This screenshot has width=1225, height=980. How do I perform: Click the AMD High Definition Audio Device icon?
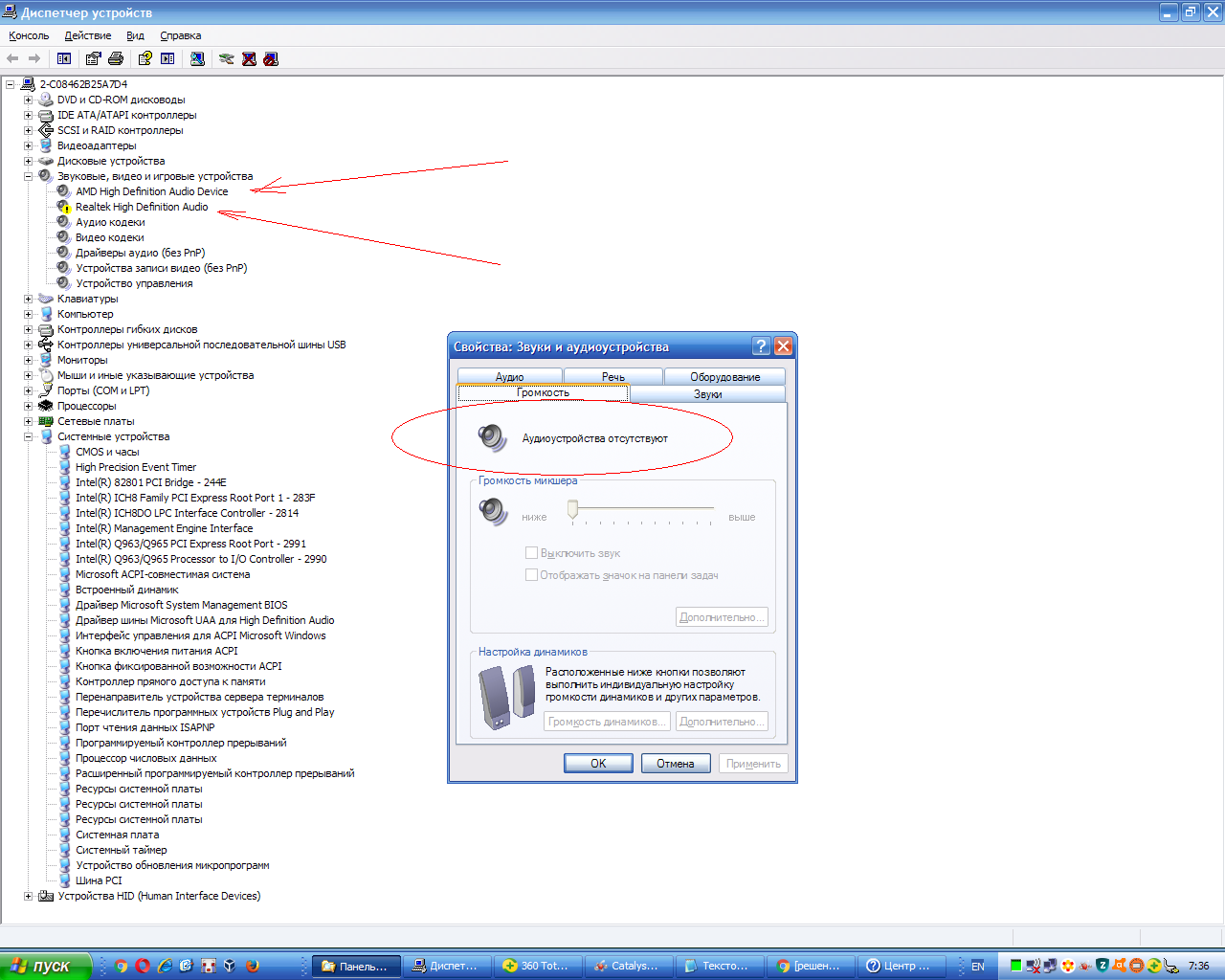point(64,191)
